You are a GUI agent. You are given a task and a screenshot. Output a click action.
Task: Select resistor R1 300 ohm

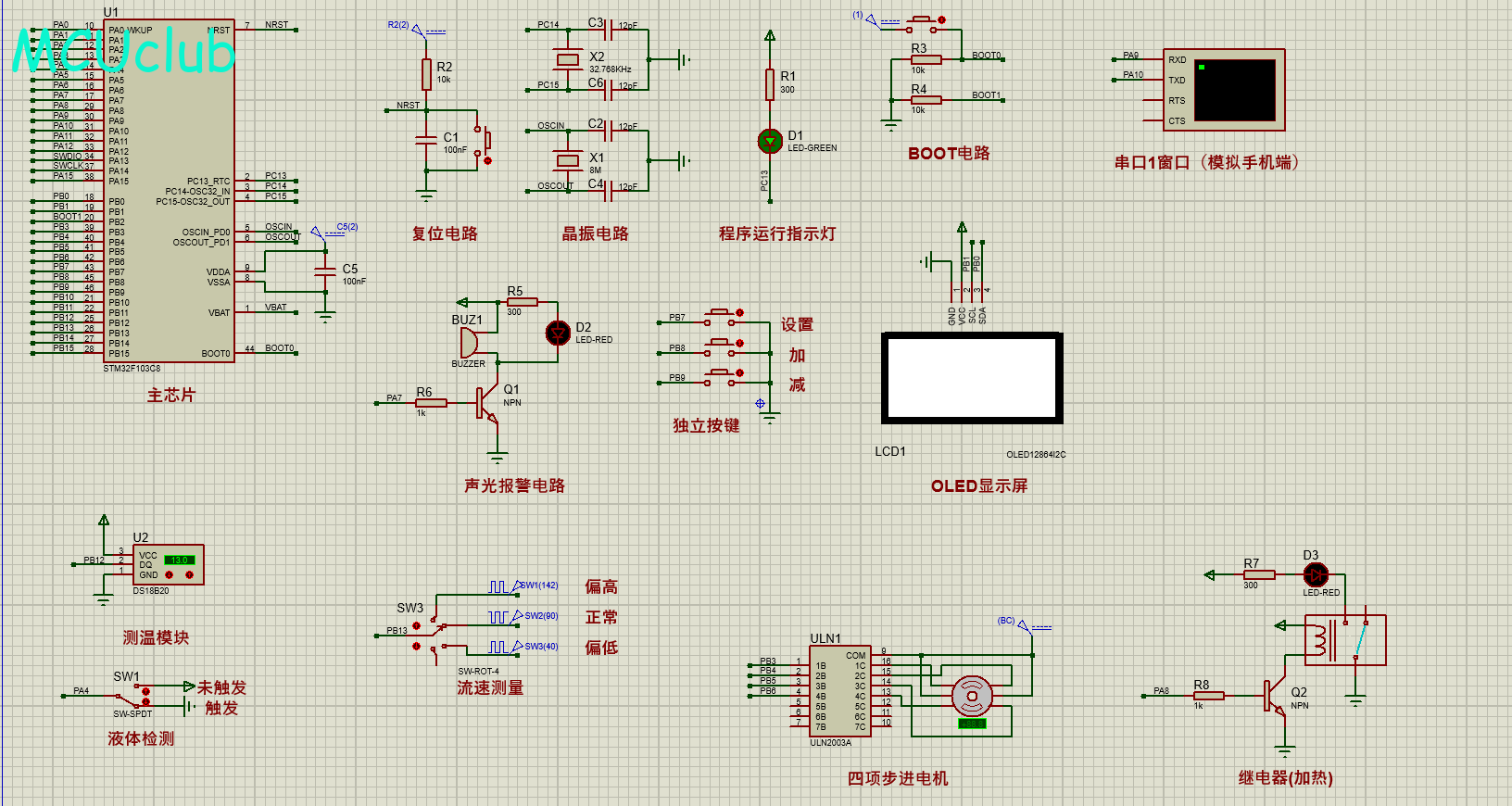coord(770,84)
